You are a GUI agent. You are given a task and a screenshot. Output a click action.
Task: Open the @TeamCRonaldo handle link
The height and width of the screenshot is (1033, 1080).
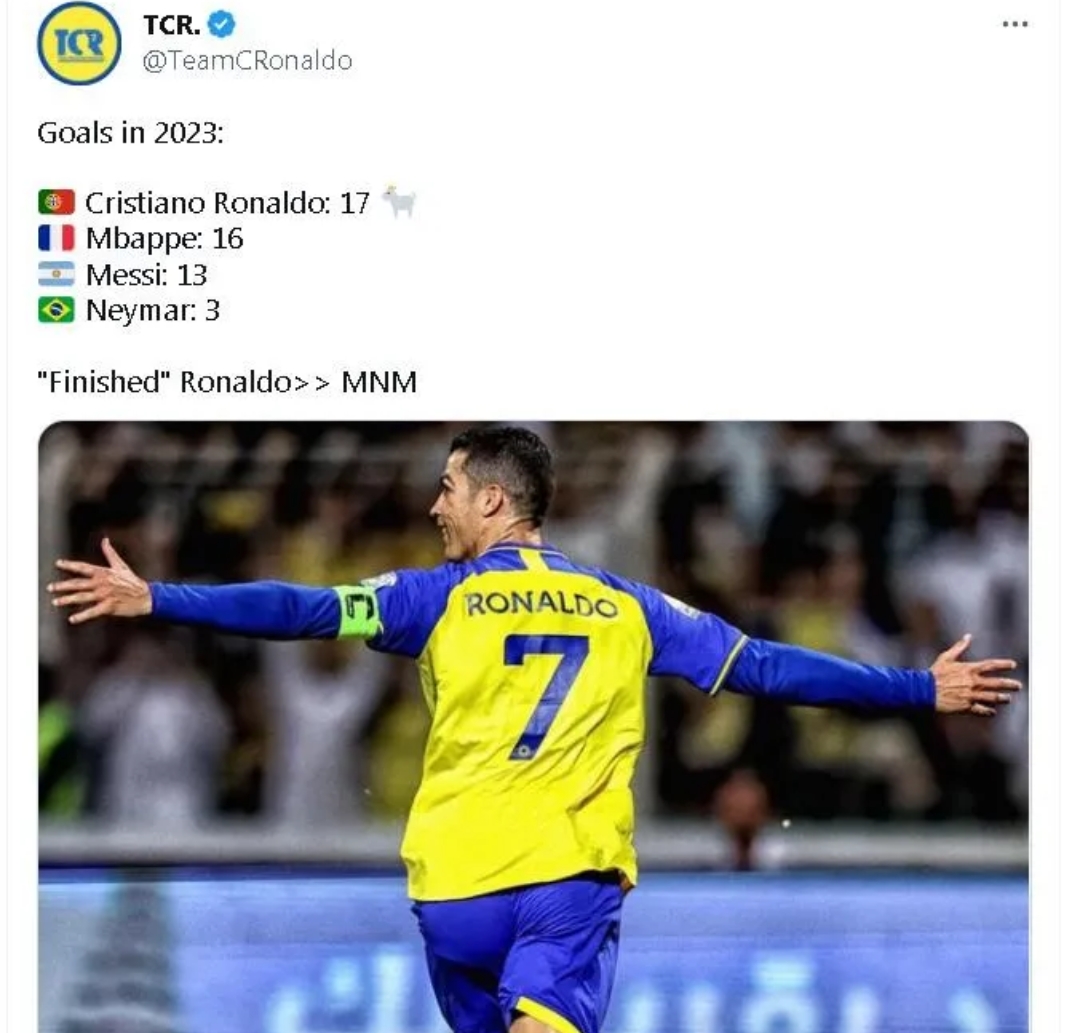247,61
